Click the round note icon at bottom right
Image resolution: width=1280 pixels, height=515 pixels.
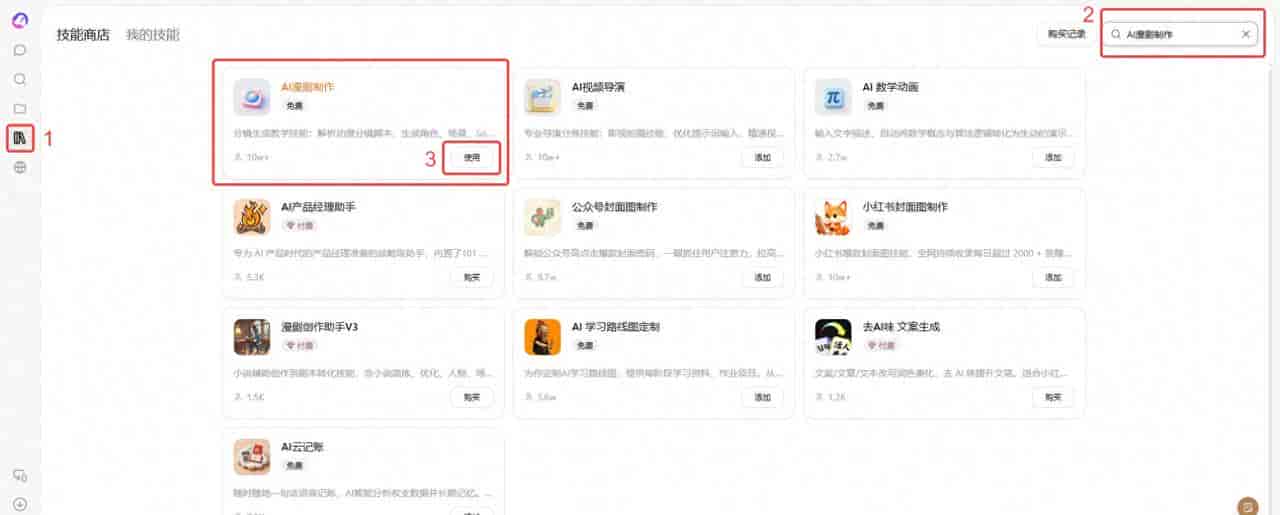tap(1247, 505)
